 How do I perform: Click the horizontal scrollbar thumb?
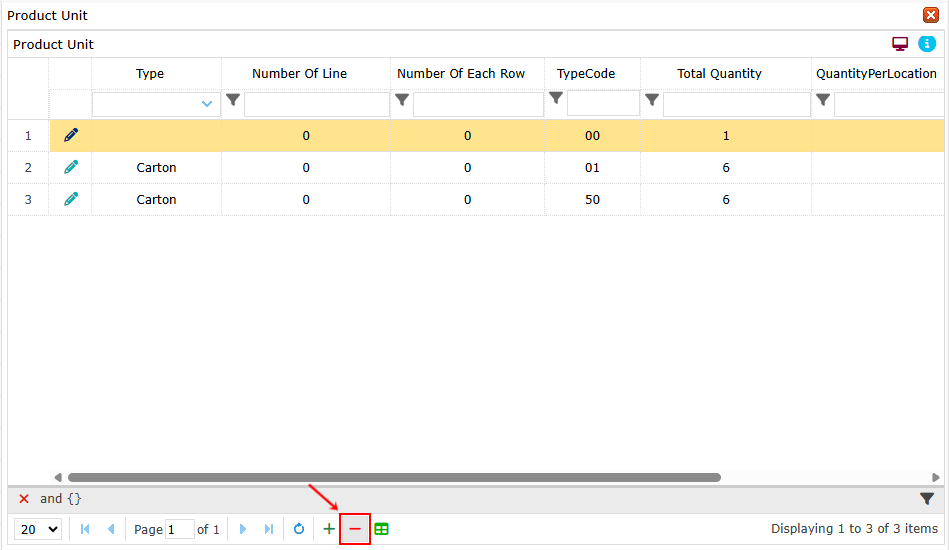pyautogui.click(x=394, y=478)
